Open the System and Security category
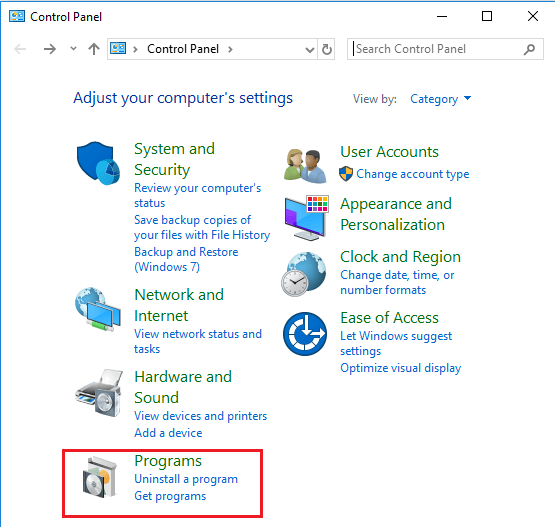 [x=174, y=159]
